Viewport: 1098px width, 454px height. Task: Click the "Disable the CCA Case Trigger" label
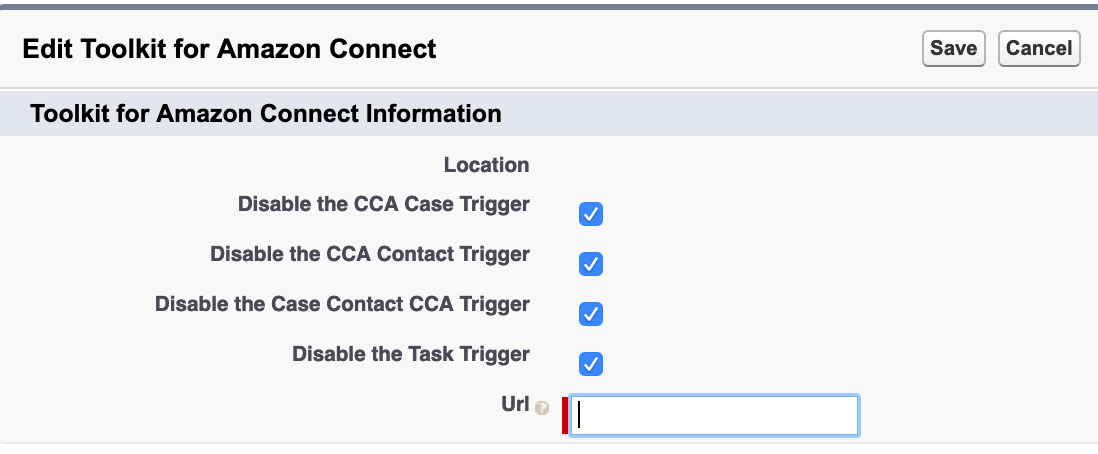coord(384,204)
